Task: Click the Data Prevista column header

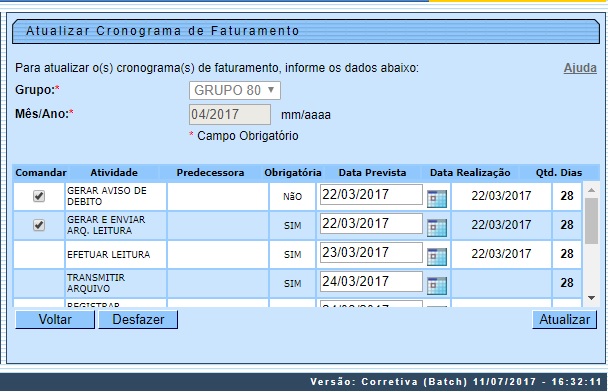Action: (x=372, y=173)
